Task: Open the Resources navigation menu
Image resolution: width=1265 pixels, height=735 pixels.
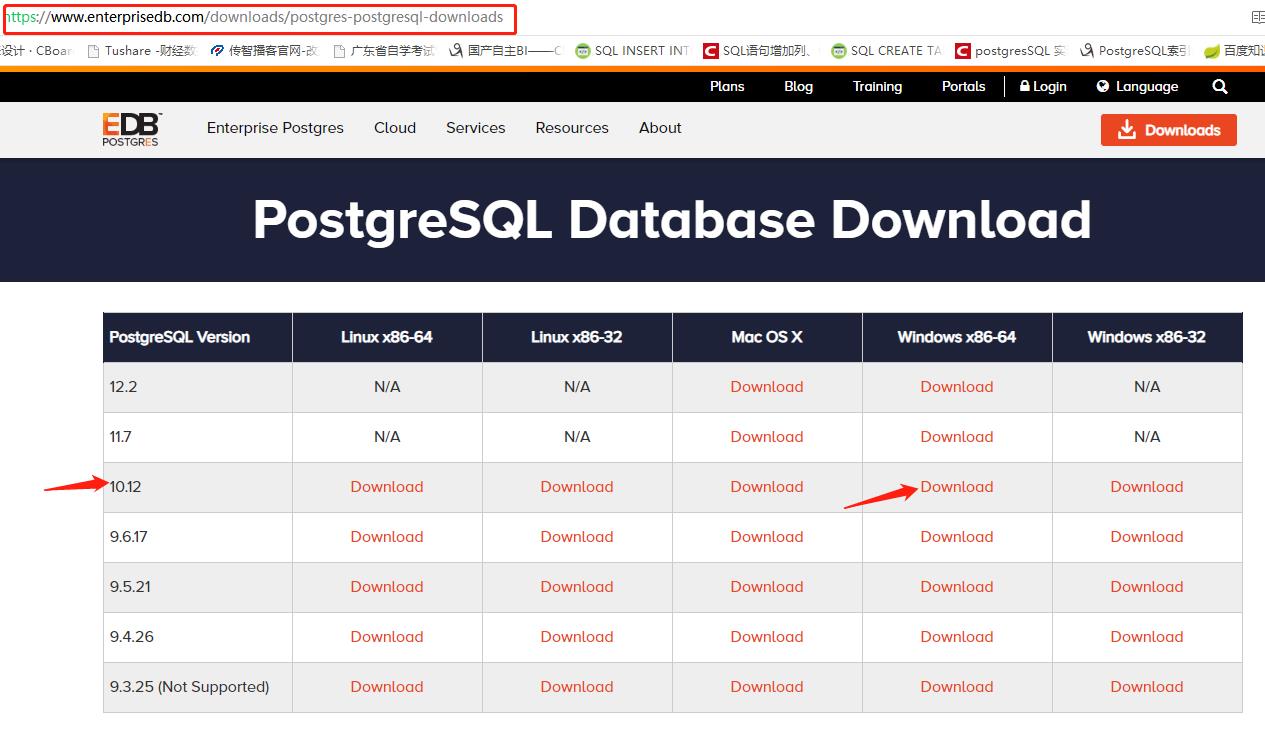Action: click(572, 128)
